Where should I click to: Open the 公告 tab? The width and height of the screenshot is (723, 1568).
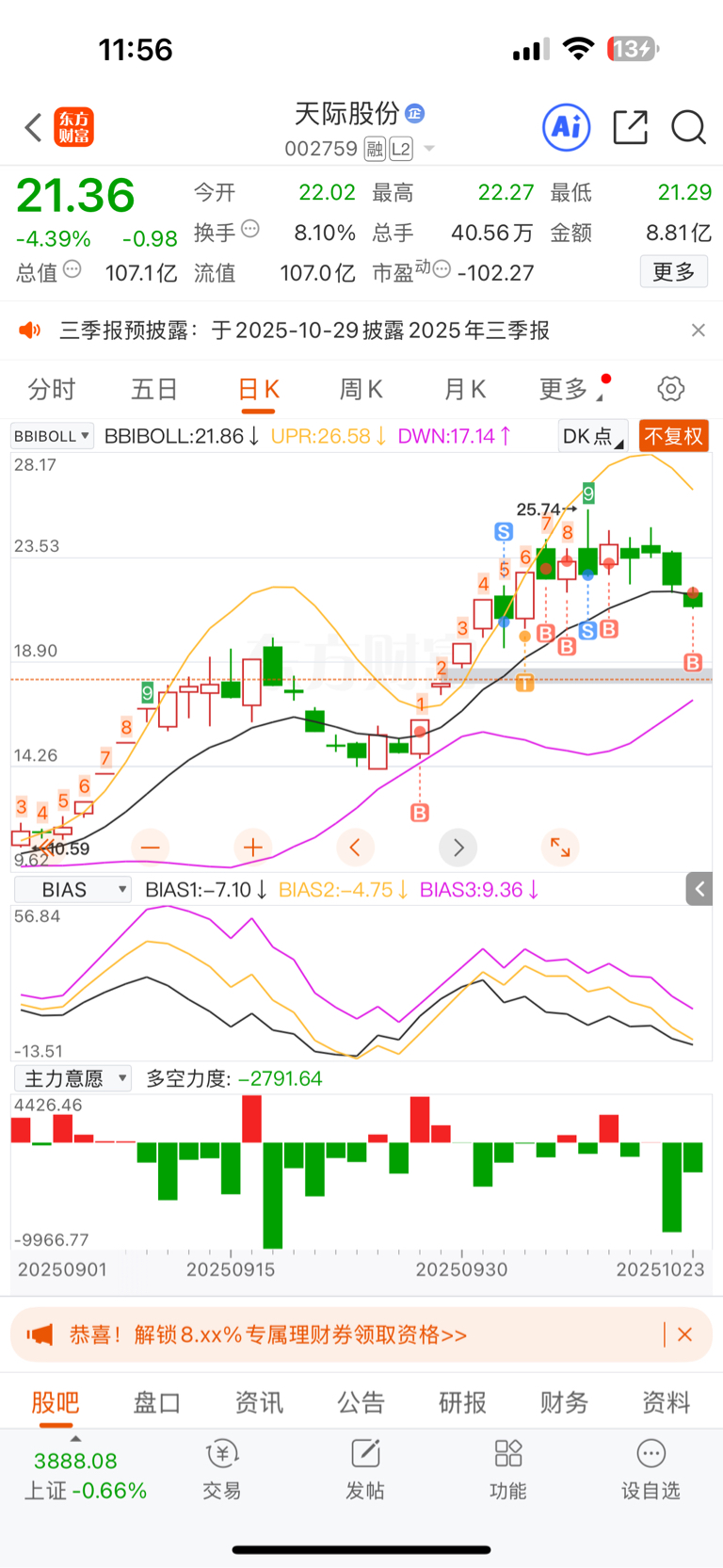pyautogui.click(x=361, y=1402)
